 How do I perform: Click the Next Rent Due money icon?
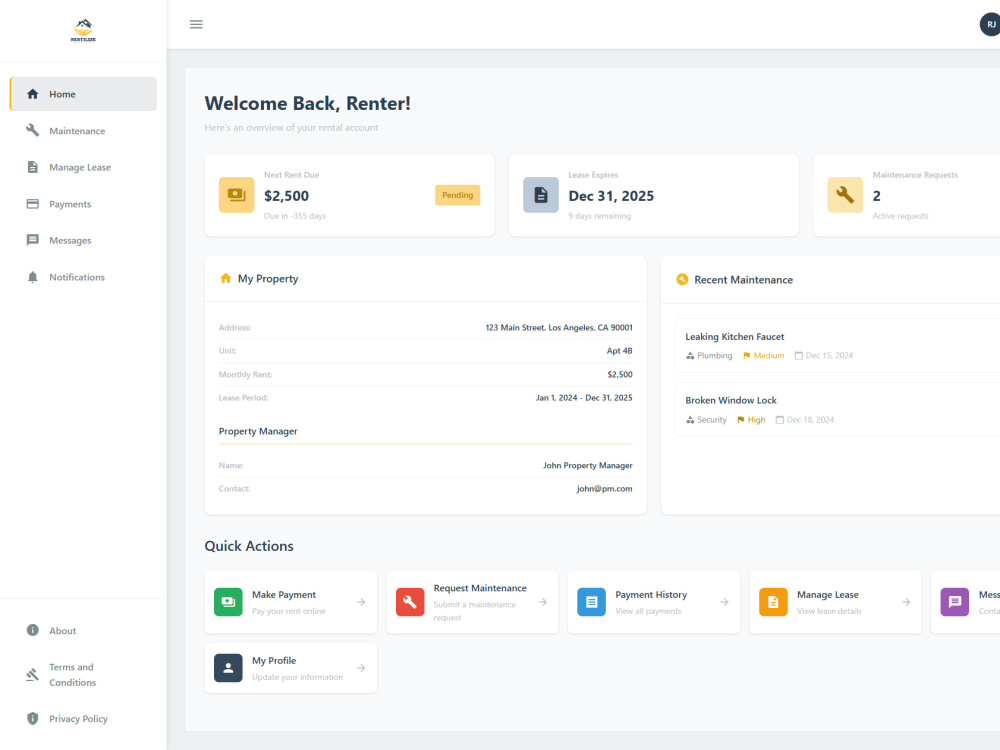pyautogui.click(x=237, y=195)
